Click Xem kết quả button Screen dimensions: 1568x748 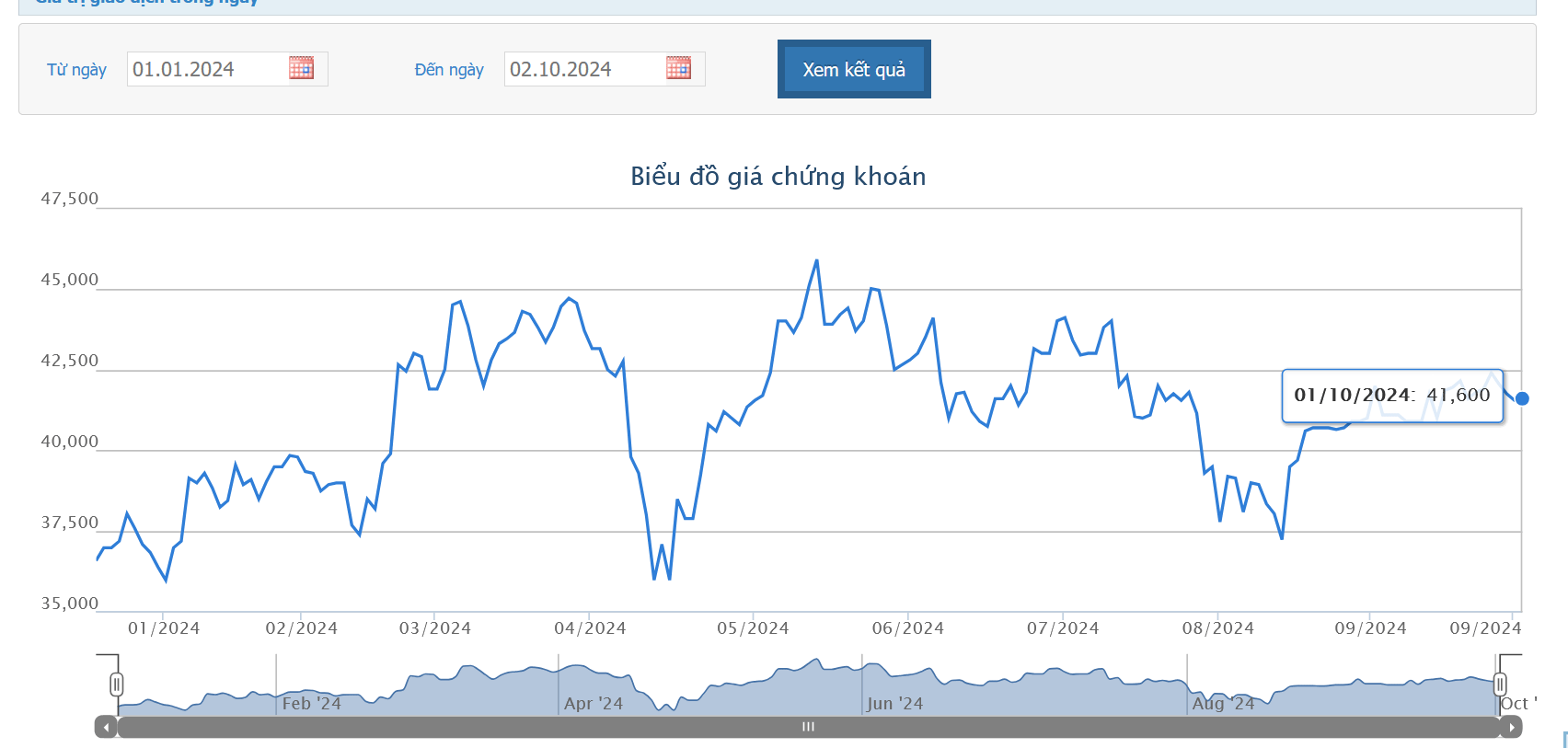coord(854,69)
